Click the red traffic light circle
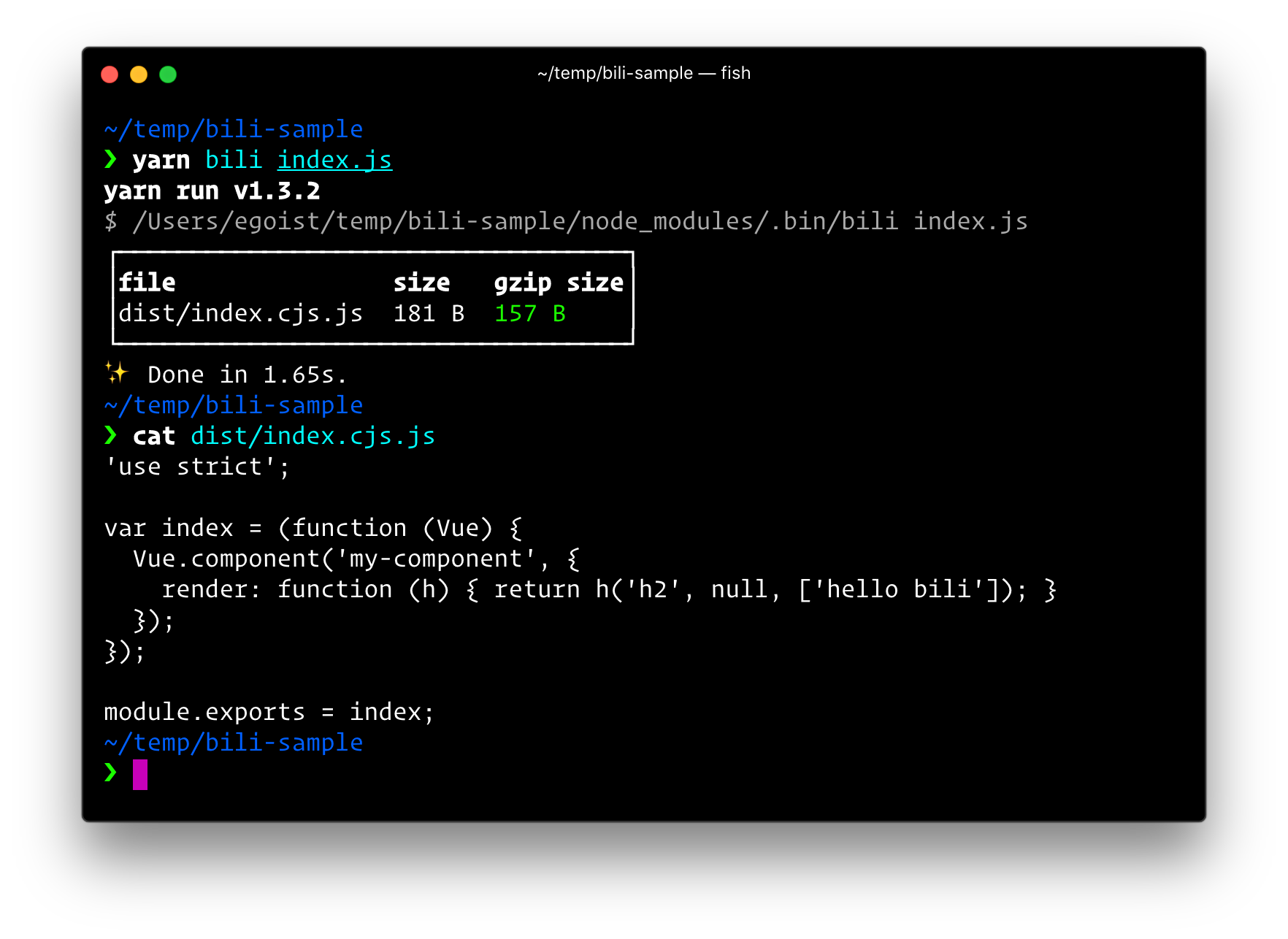Viewport: 1288px width, 939px height. (x=110, y=74)
